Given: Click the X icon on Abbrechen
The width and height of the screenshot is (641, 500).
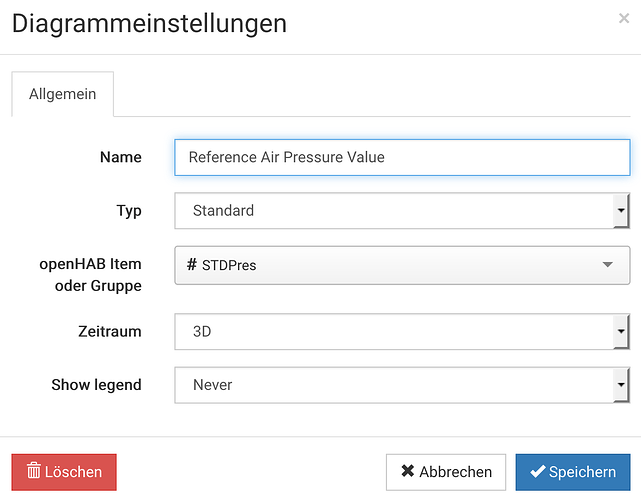Looking at the screenshot, I should 407,472.
